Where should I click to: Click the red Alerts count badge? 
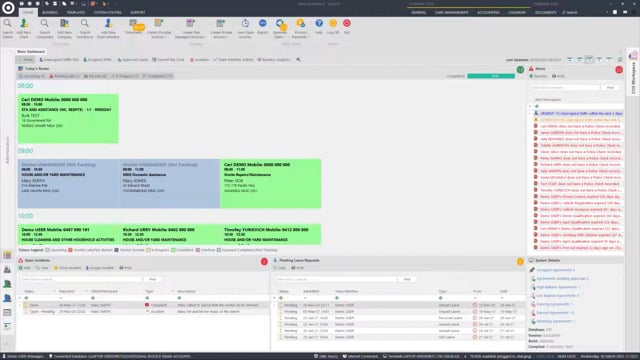(619, 69)
